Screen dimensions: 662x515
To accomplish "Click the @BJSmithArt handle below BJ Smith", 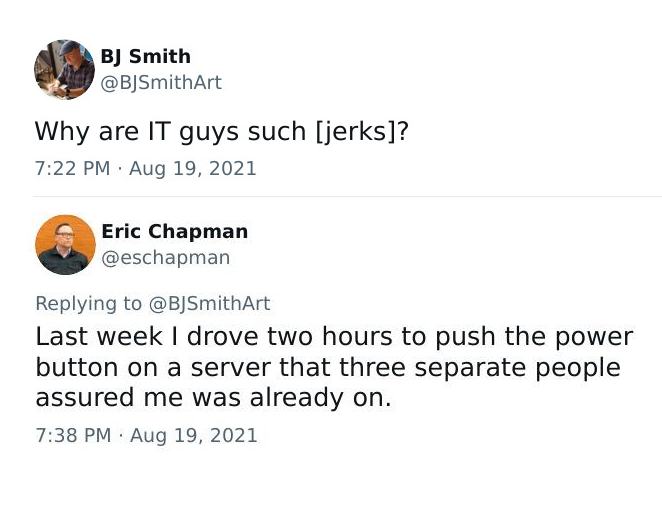I will [x=161, y=83].
